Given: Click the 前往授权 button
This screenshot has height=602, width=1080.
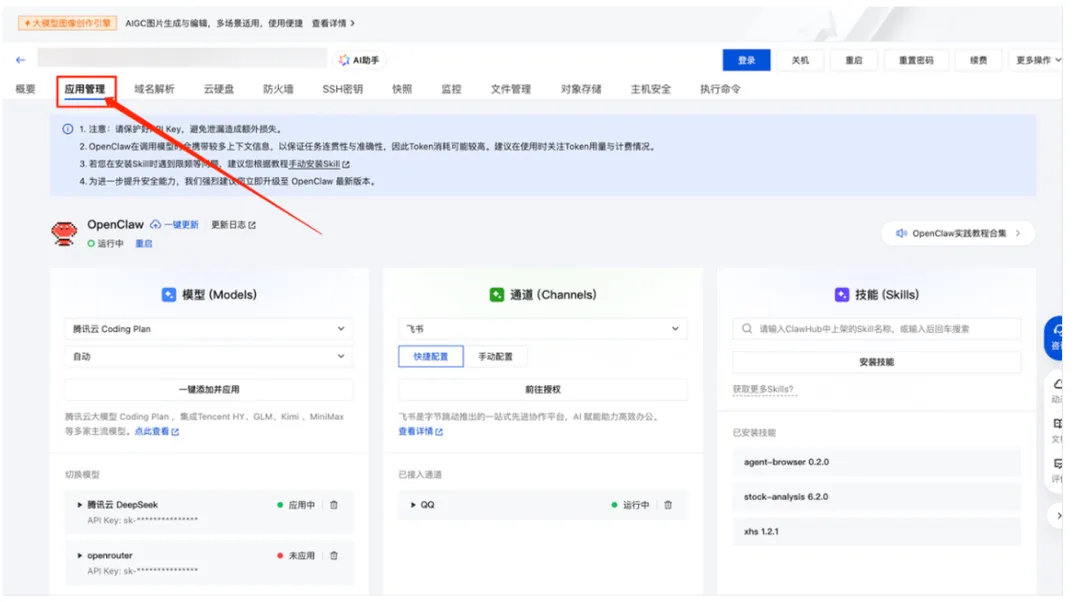Looking at the screenshot, I should (x=543, y=390).
